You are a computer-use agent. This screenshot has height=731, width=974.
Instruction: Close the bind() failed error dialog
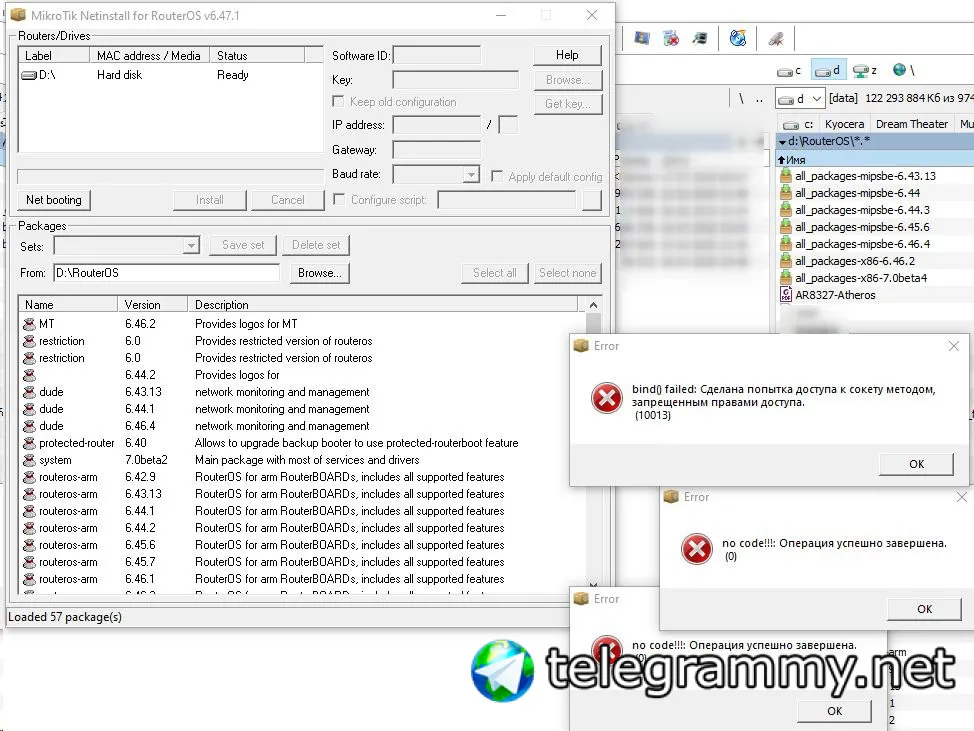(954, 346)
